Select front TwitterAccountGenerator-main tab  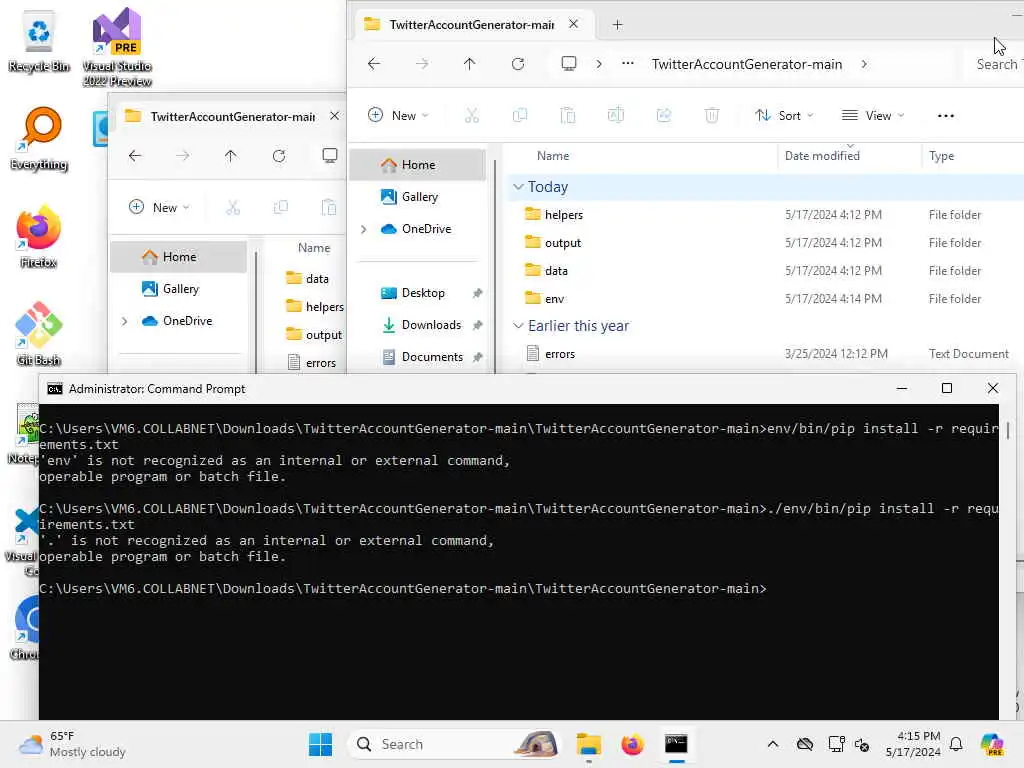473,25
